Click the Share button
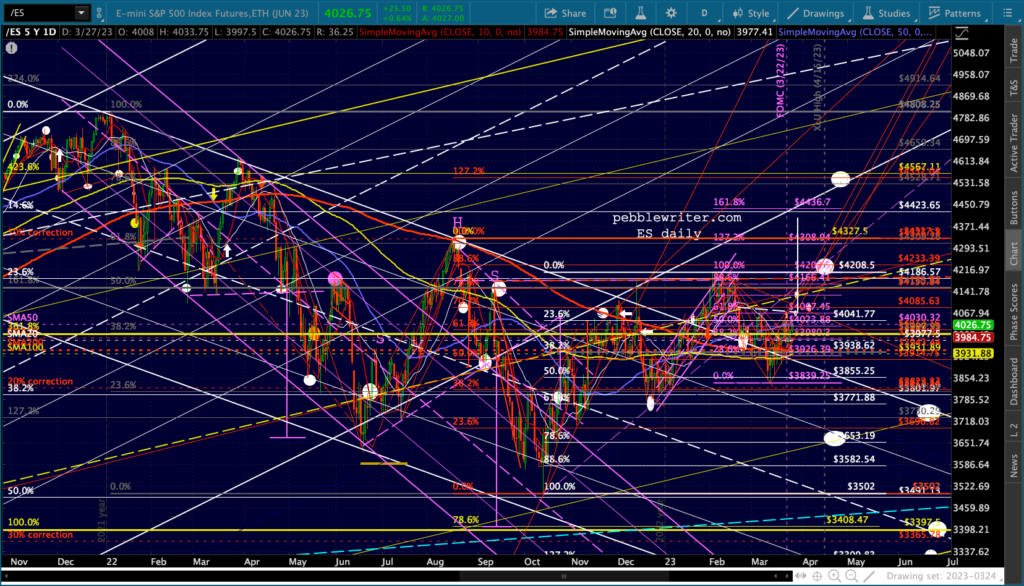This screenshot has height=586, width=1024. tap(566, 13)
